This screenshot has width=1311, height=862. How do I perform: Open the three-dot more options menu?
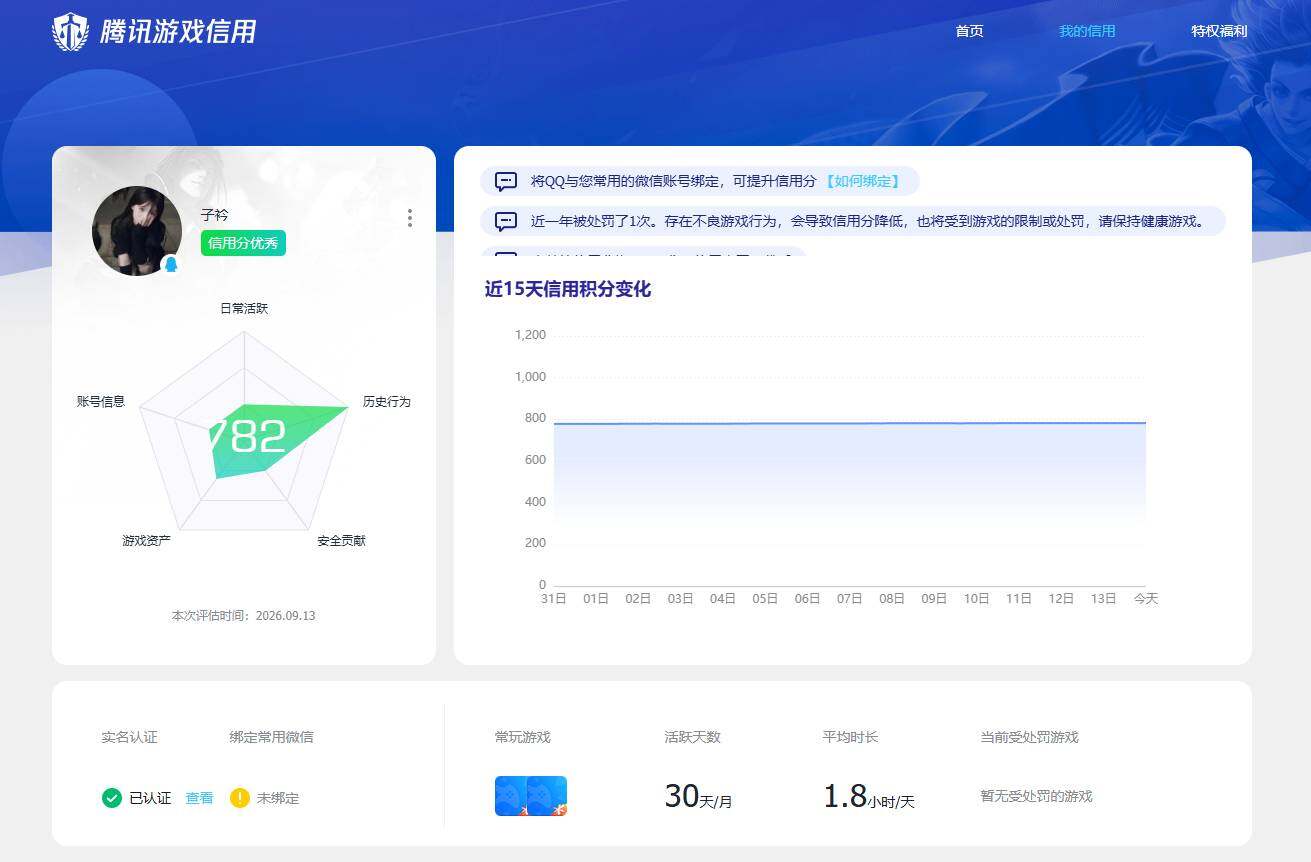(x=409, y=218)
